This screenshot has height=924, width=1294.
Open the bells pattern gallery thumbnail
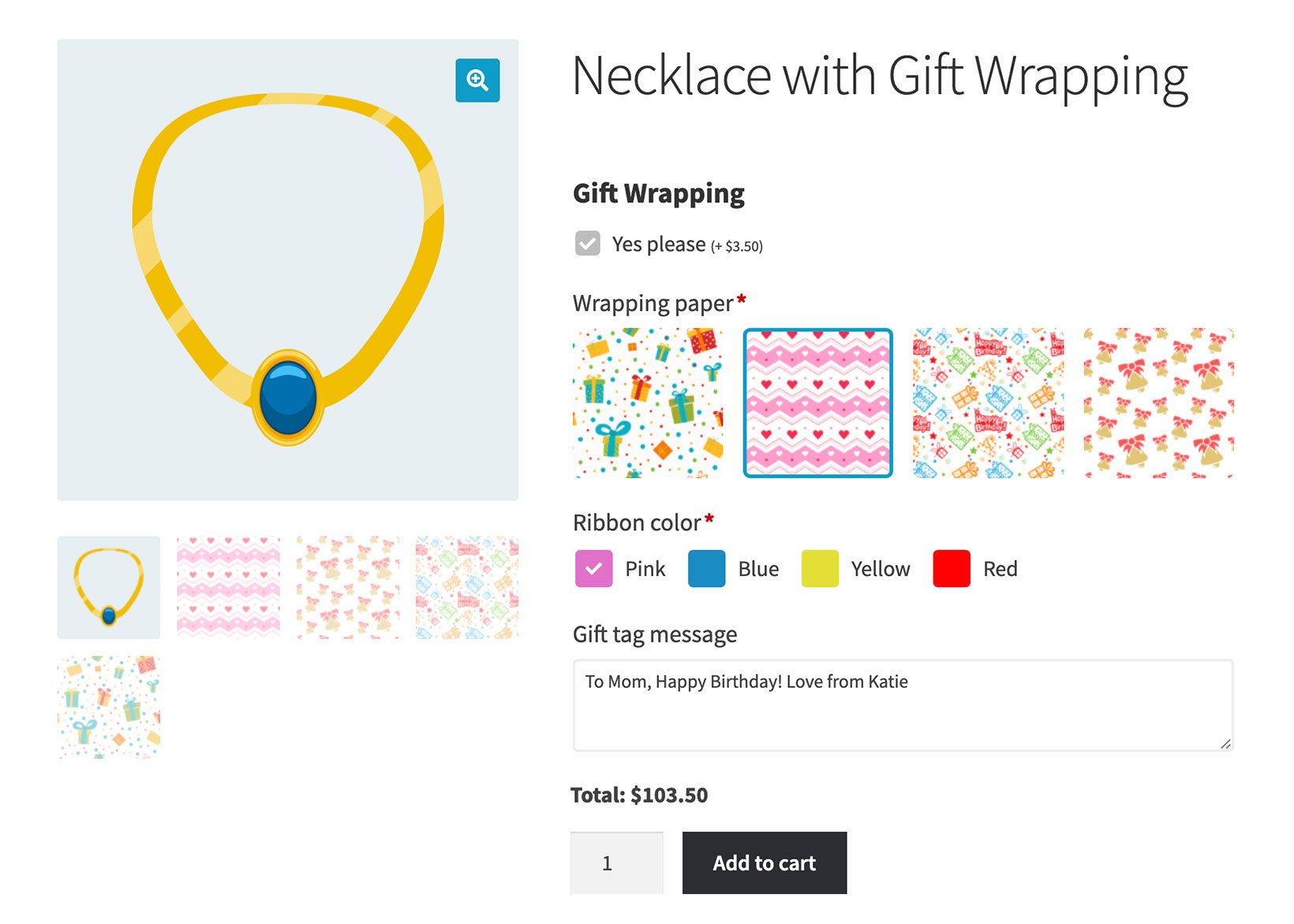coord(347,585)
